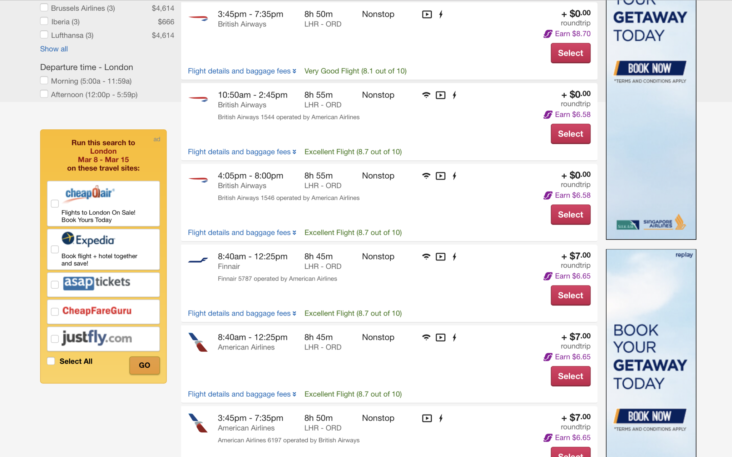
Task: Click the video icon on 3:45pm British Airways flight
Action: [427, 14]
